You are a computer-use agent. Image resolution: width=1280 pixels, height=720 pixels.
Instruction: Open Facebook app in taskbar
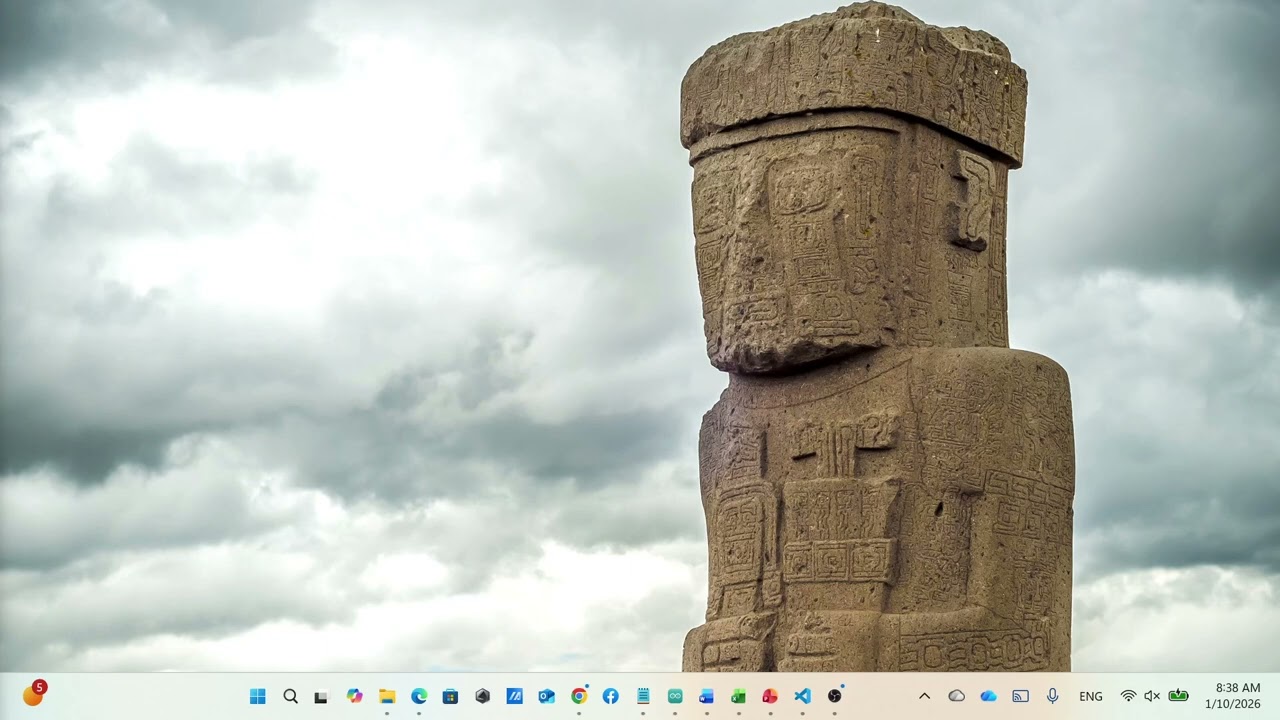tap(610, 696)
